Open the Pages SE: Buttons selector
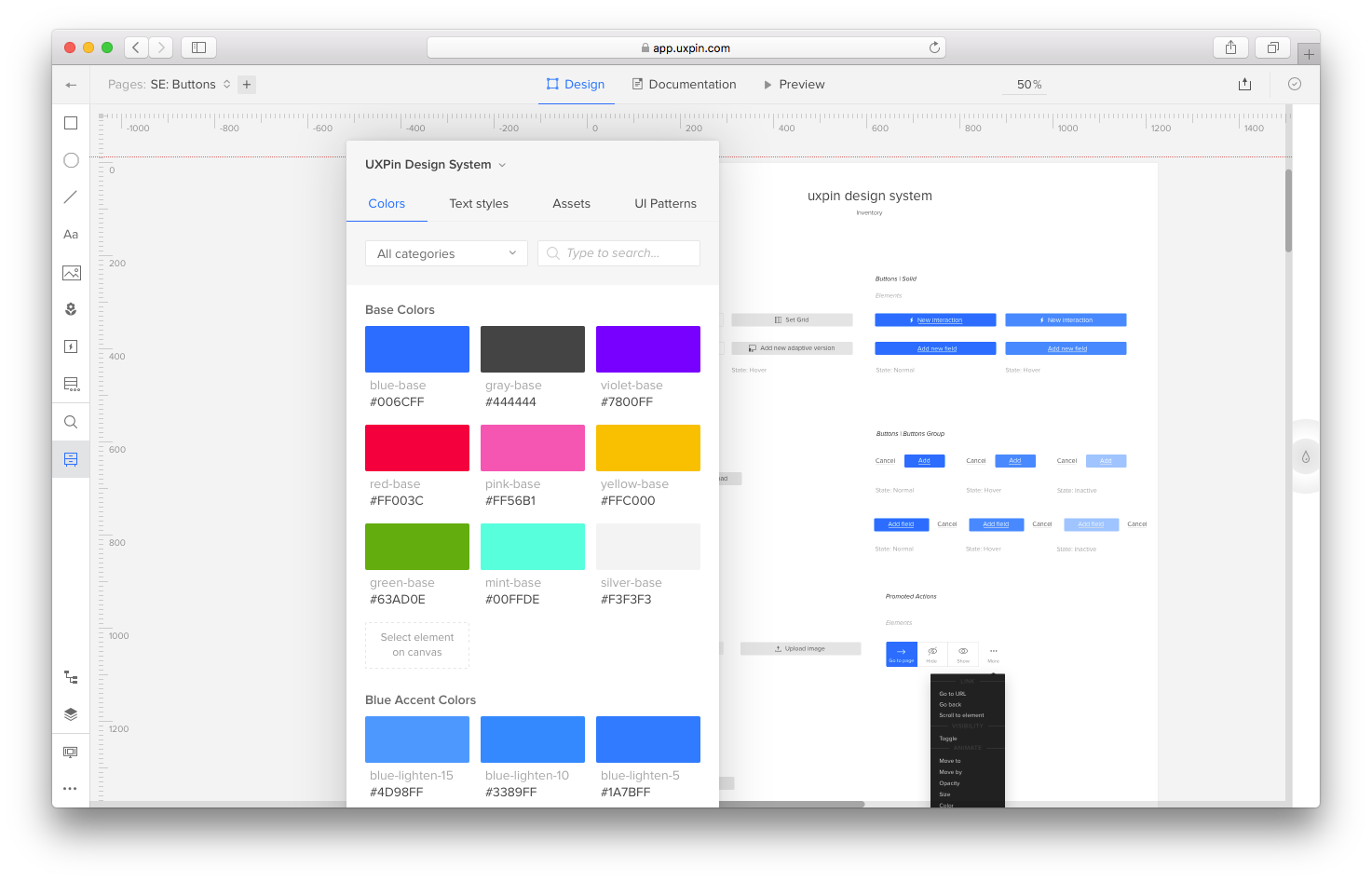This screenshot has width=1372, height=882. pyautogui.click(x=170, y=85)
